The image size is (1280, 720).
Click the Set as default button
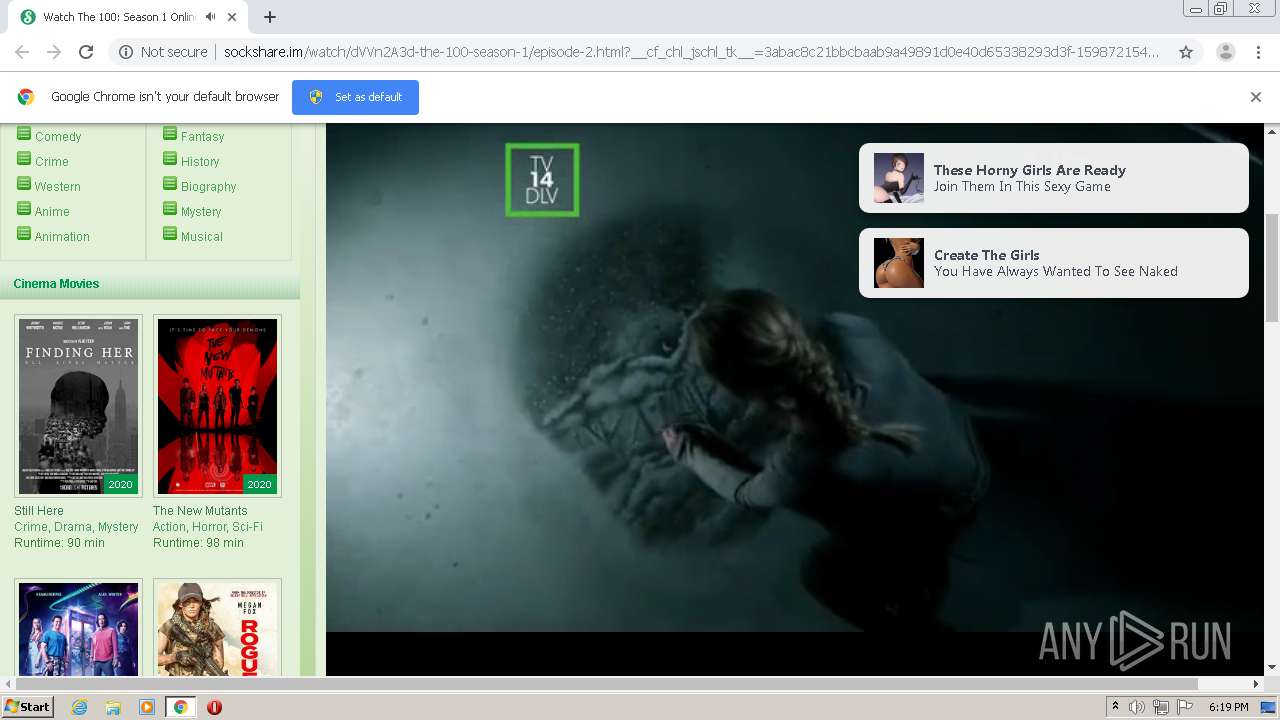coord(355,97)
